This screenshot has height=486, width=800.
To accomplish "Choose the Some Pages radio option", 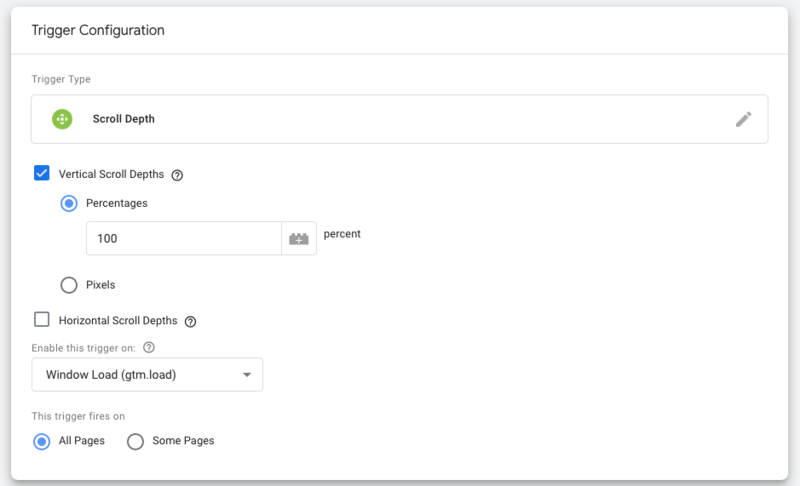I will 135,441.
